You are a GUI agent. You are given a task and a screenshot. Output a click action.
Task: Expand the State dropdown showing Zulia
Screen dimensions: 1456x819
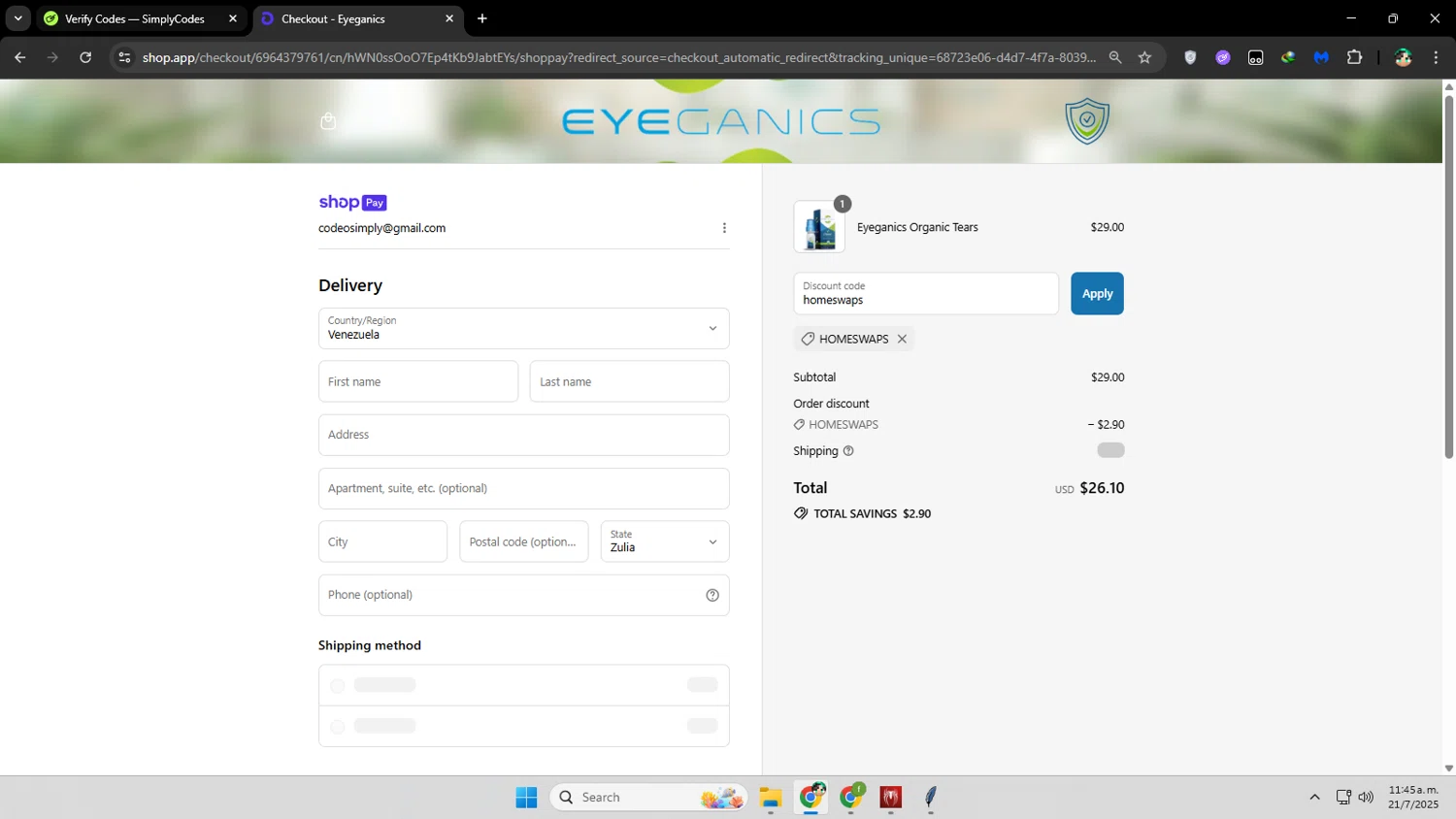coord(665,541)
